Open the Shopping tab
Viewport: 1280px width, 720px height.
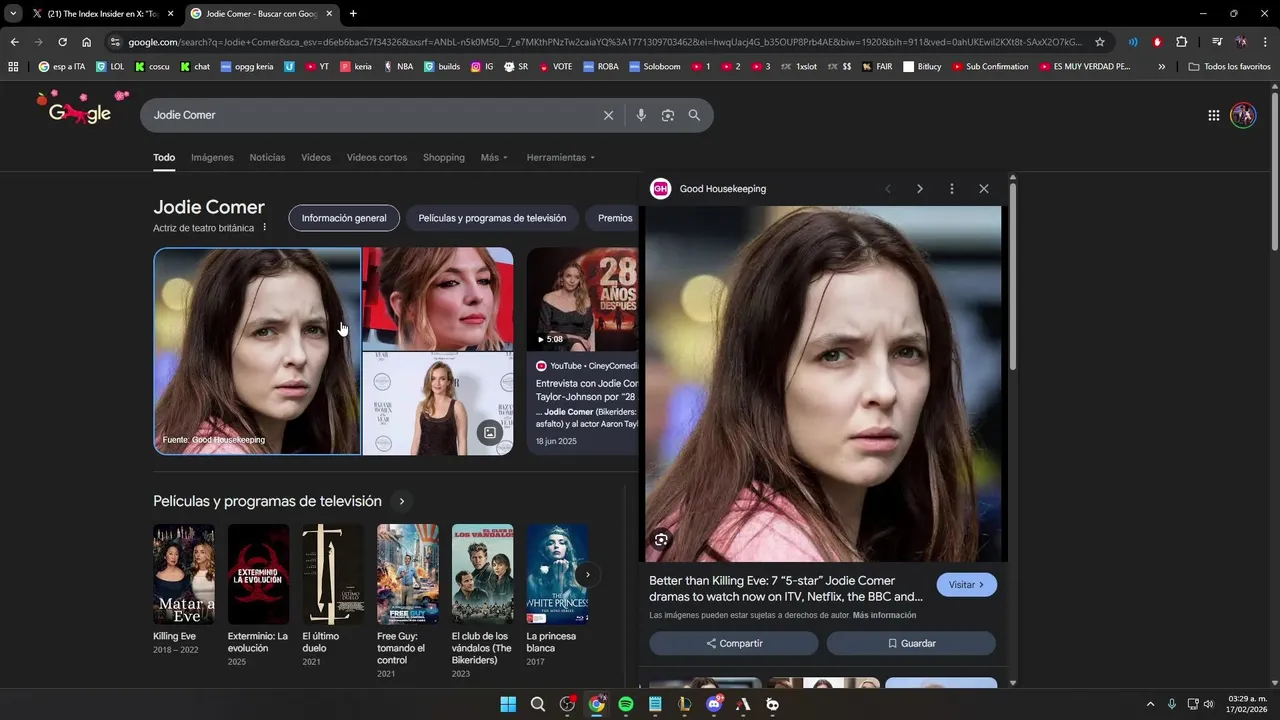tap(444, 158)
